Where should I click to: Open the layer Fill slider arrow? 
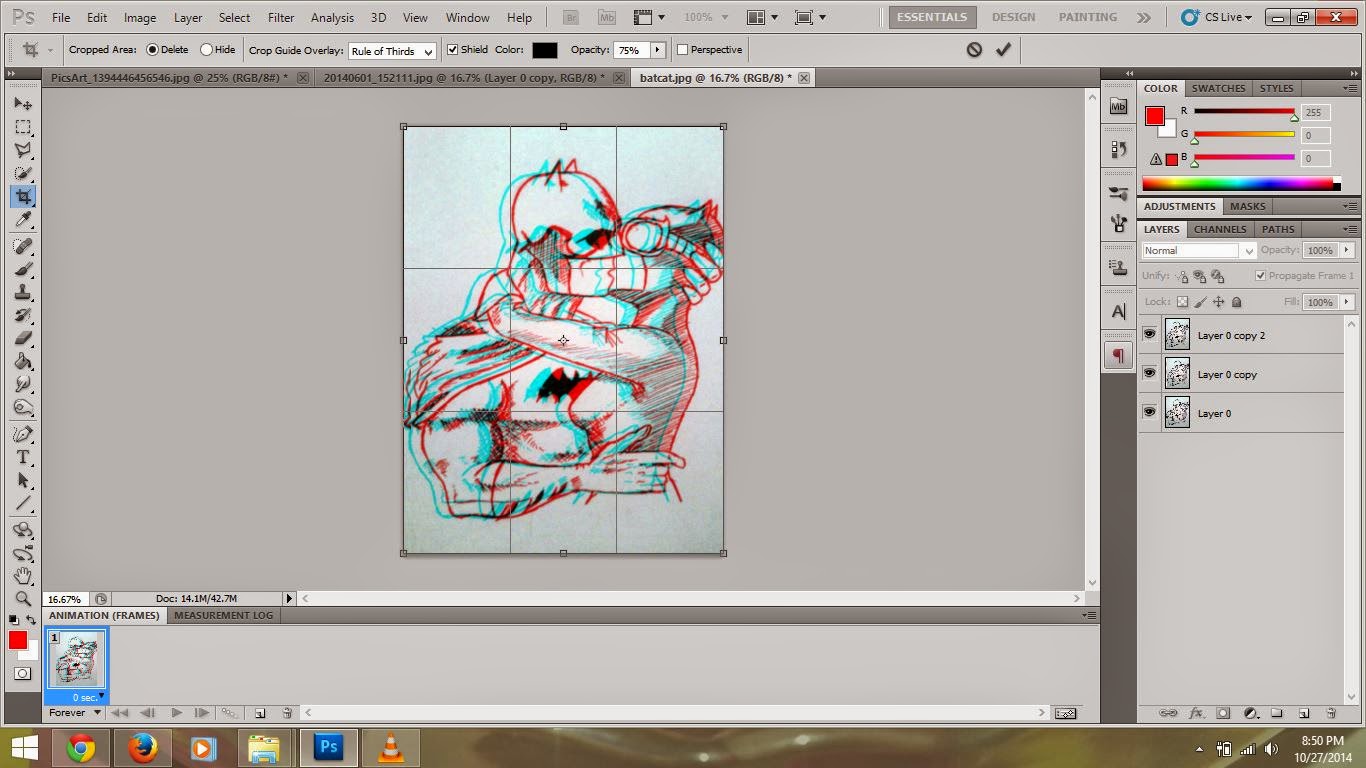click(1347, 302)
